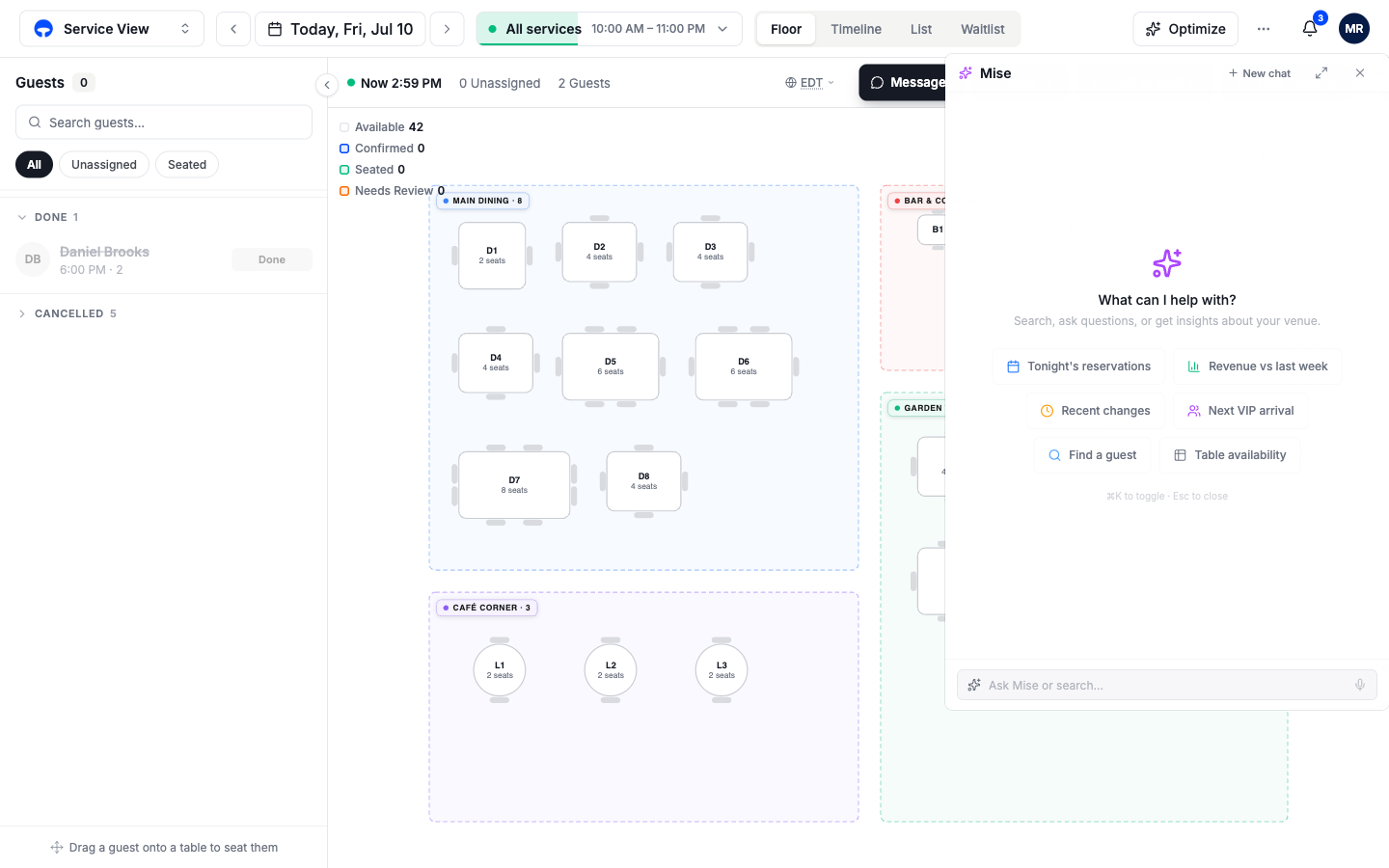
Task: Choose Revenue vs last week suggestion
Action: pyautogui.click(x=1258, y=366)
